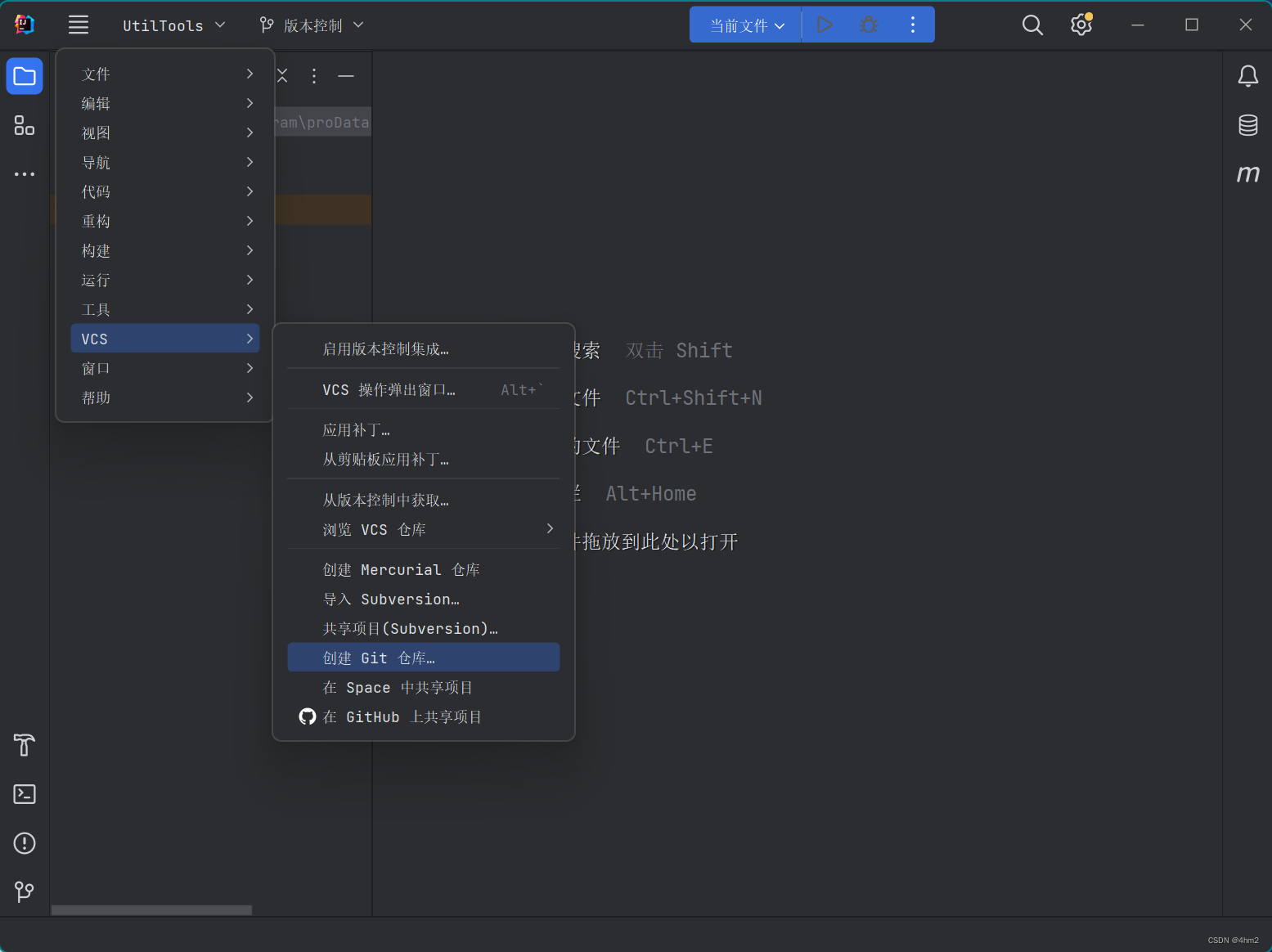Image resolution: width=1272 pixels, height=952 pixels.
Task: Open project panel options menu
Action: point(314,76)
